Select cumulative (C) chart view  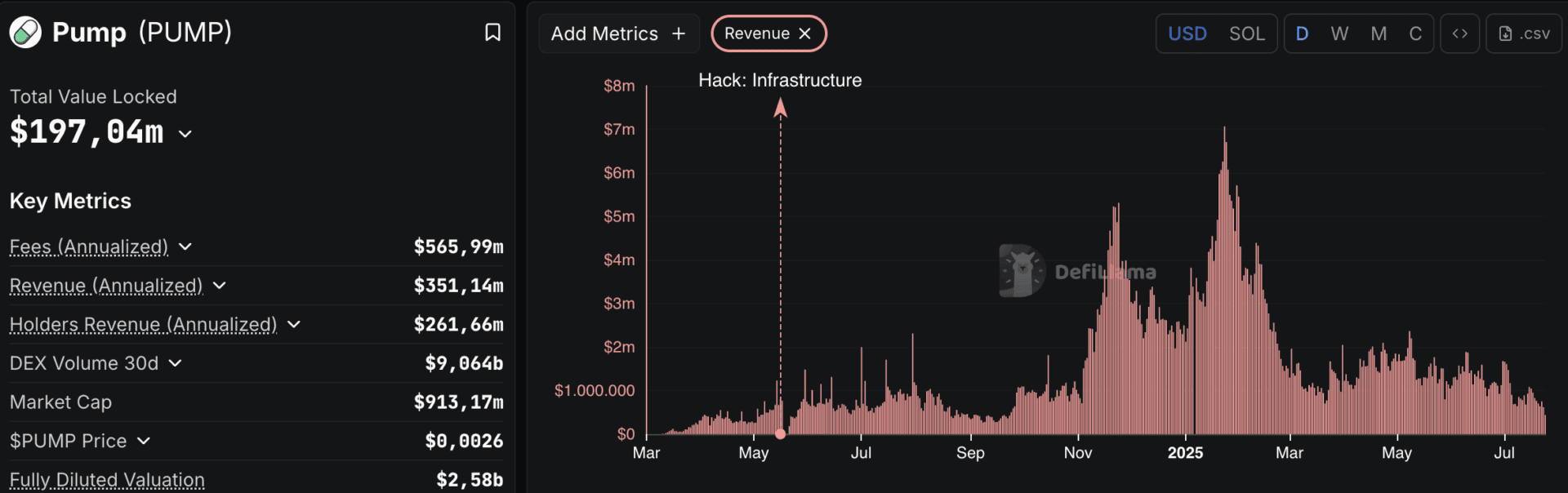(x=1415, y=33)
